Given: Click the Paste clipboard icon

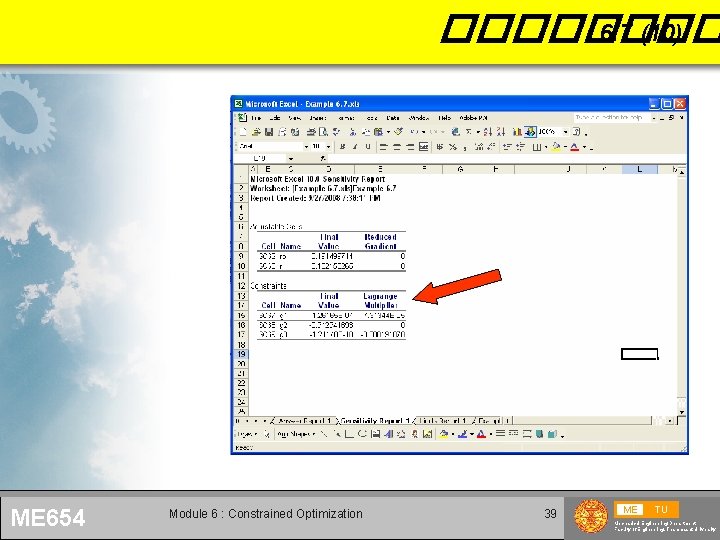Looking at the screenshot, I should [378, 132].
